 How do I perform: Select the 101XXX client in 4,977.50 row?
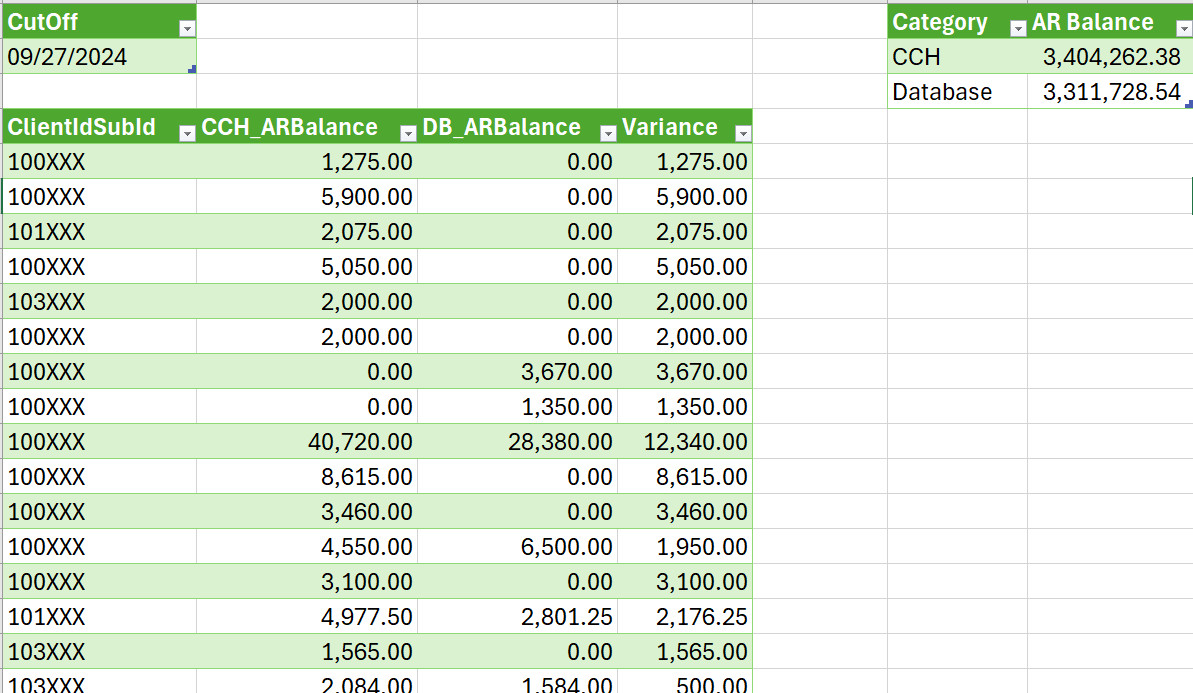tap(99, 616)
